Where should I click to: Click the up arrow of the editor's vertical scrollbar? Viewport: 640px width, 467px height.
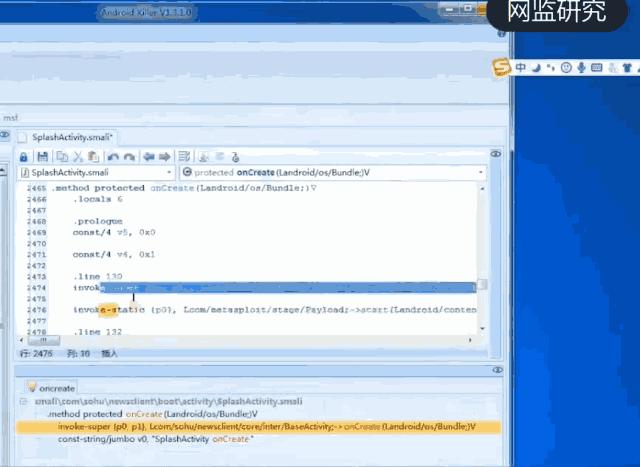[482, 189]
